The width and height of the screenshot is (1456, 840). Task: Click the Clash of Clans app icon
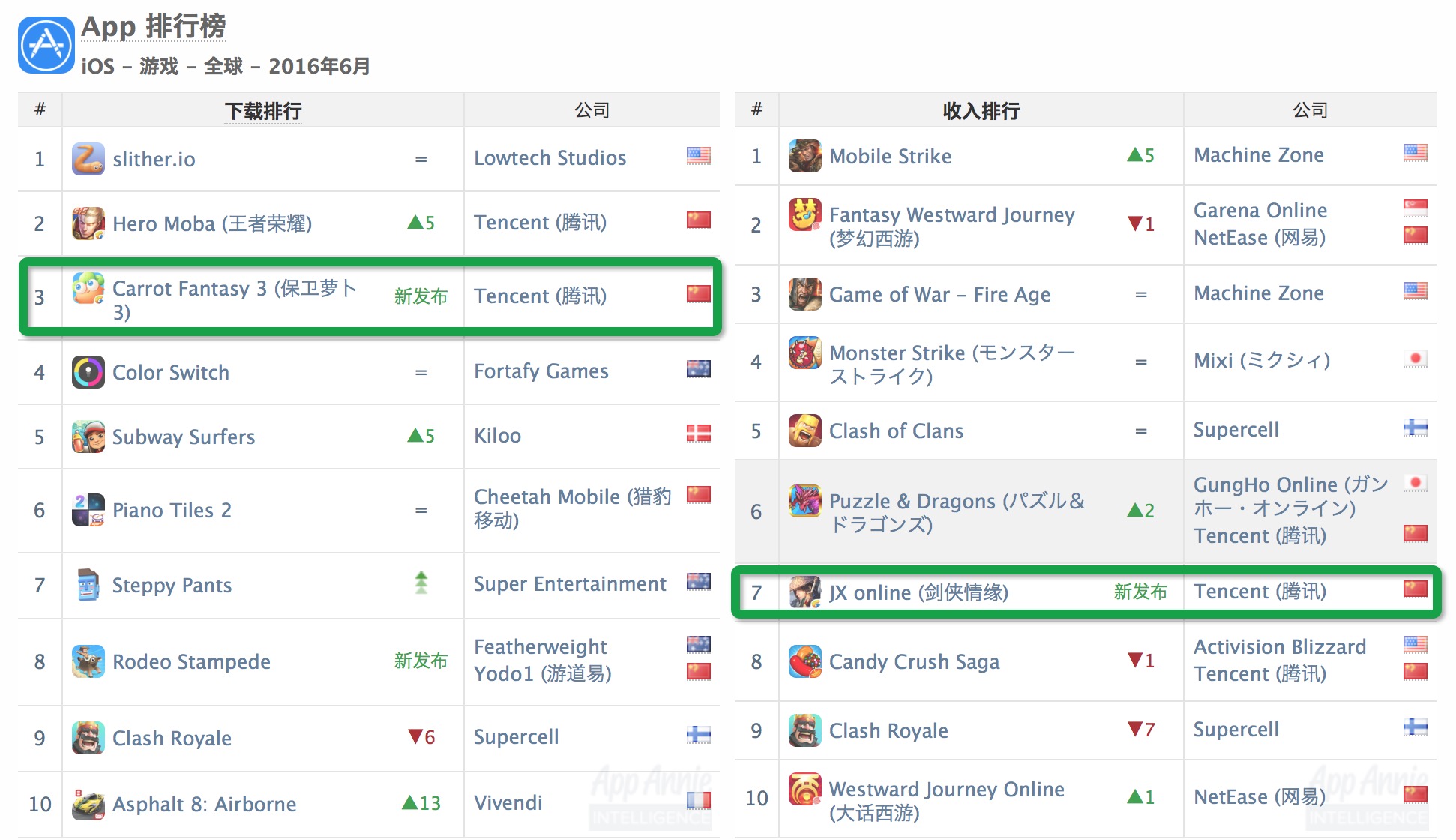805,430
